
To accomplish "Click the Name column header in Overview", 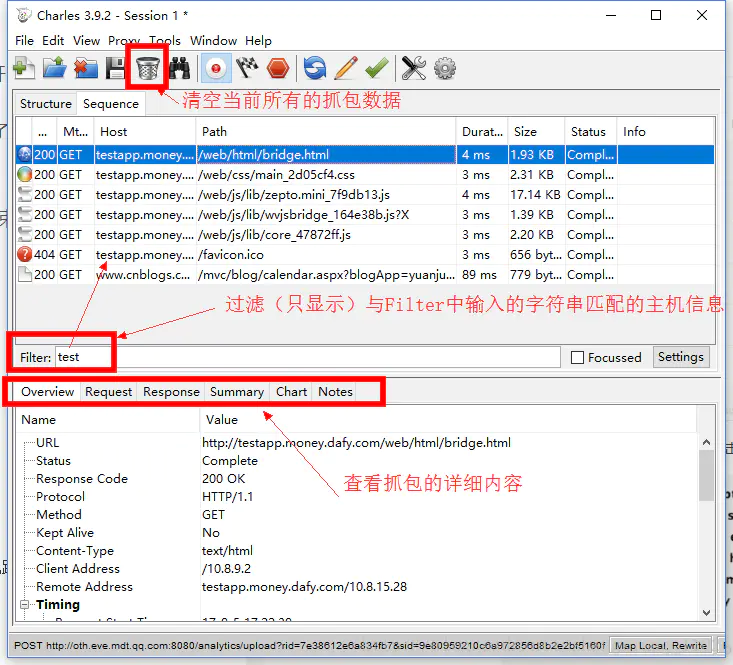I will (109, 420).
